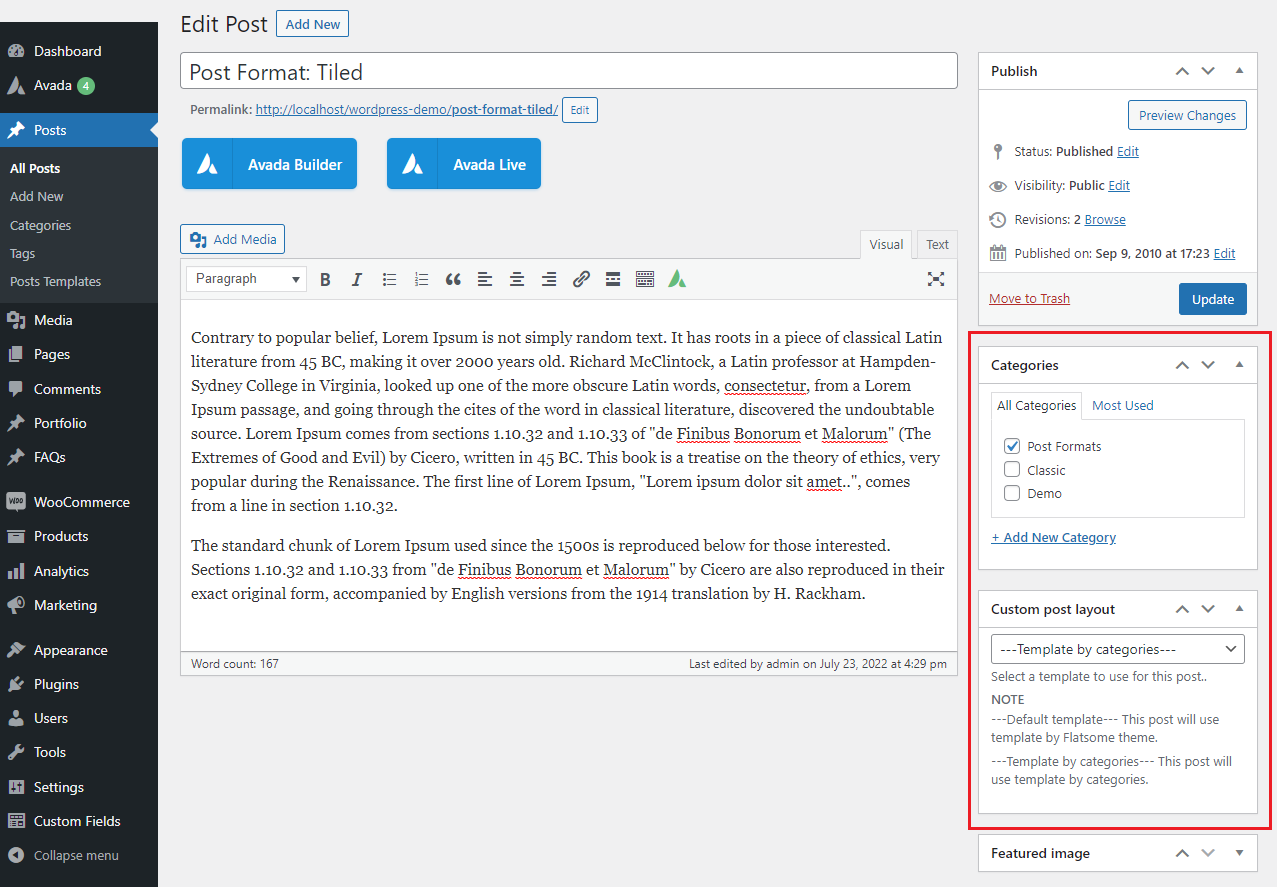Apply italic formatting in editor toolbar
1277x887 pixels.
pyautogui.click(x=356, y=280)
